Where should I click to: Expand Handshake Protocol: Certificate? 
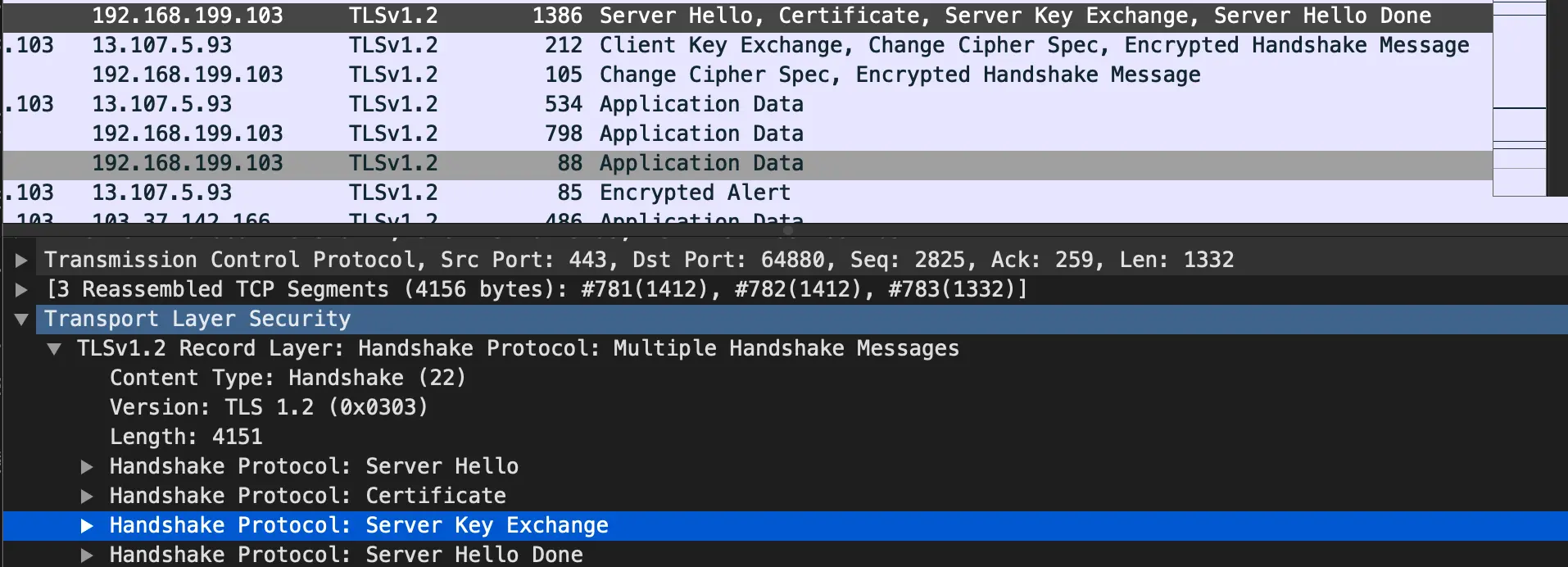[87, 497]
